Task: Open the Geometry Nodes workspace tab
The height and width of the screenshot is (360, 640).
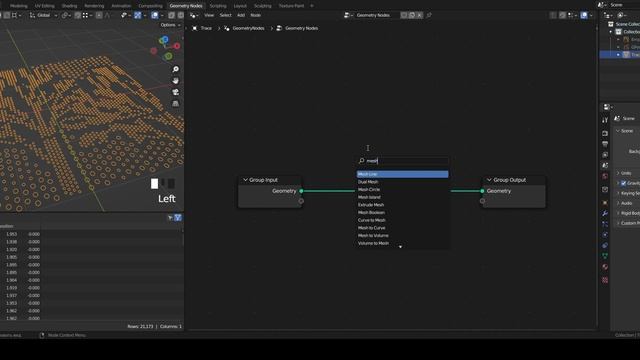Action: pos(186,6)
